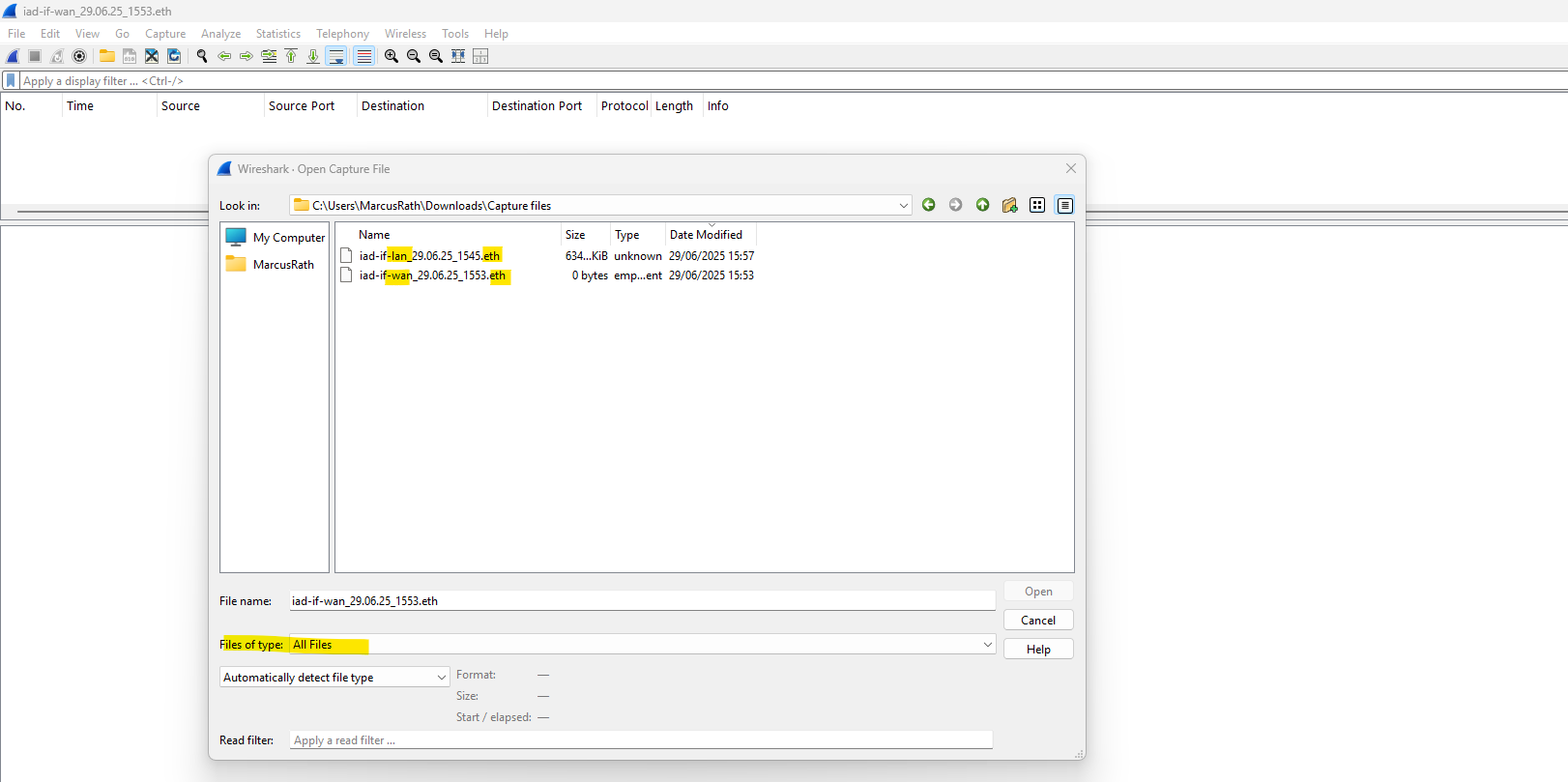The image size is (1568, 782).
Task: Close the Open Capture File dialog
Action: pyautogui.click(x=1070, y=168)
